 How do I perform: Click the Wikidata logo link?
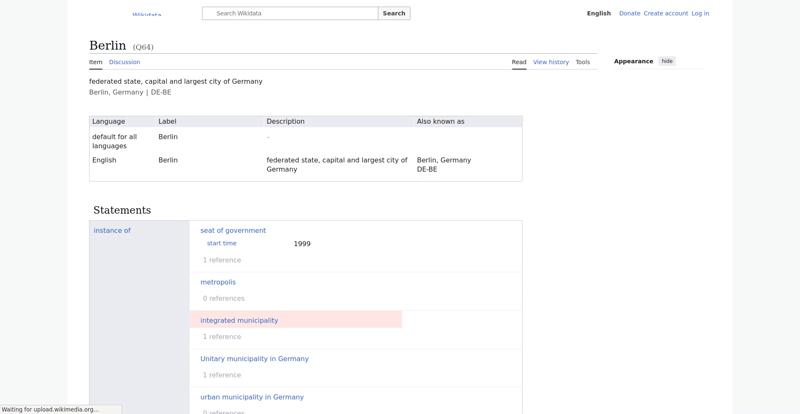146,15
